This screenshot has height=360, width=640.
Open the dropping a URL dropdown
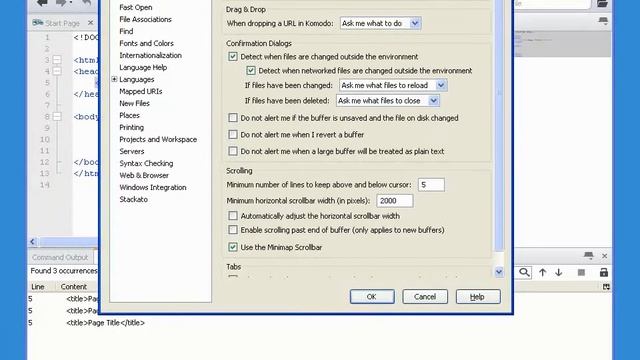(380, 23)
